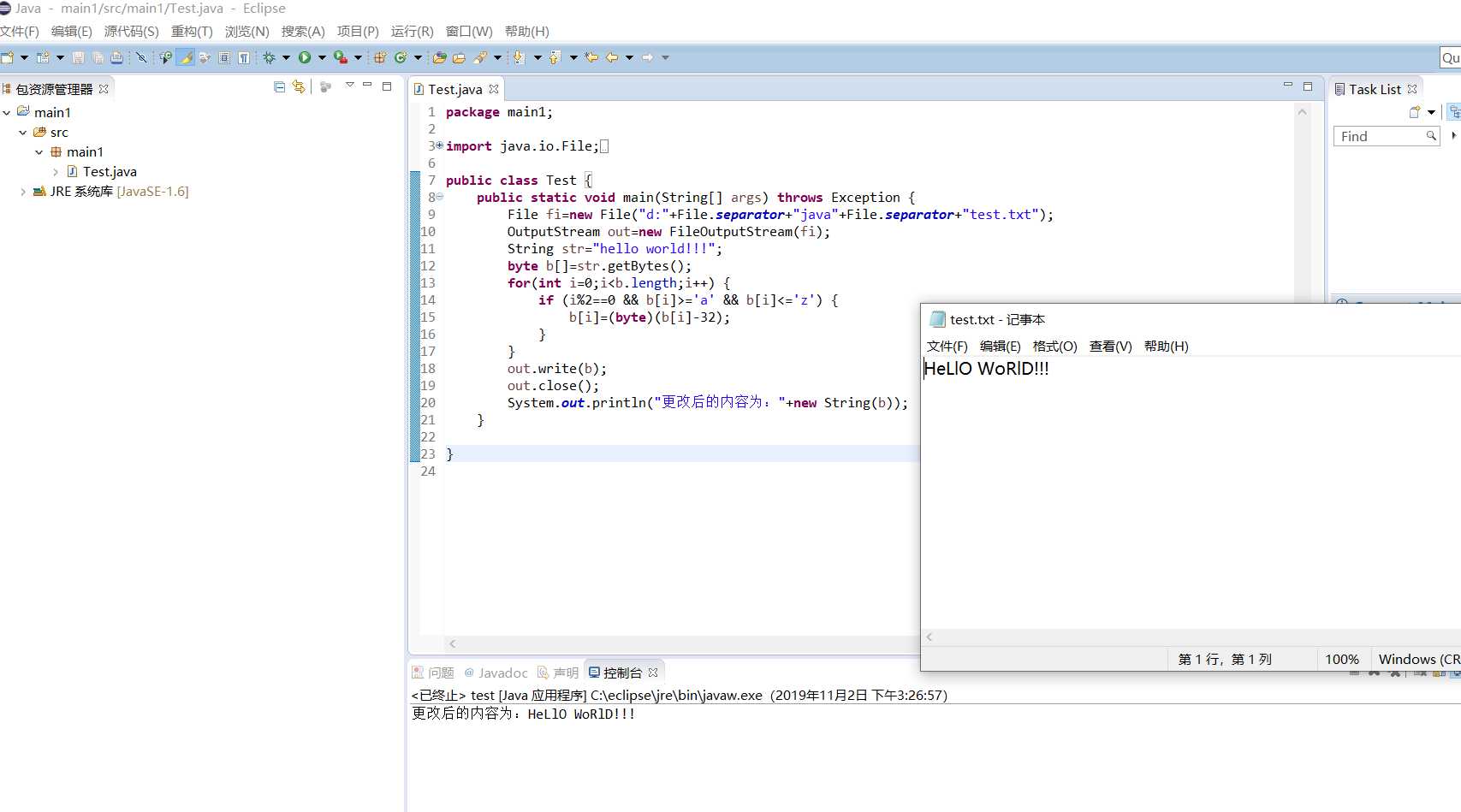This screenshot has height=812, width=1461.
Task: Open the Debug button dropdown arrow
Action: click(x=286, y=57)
